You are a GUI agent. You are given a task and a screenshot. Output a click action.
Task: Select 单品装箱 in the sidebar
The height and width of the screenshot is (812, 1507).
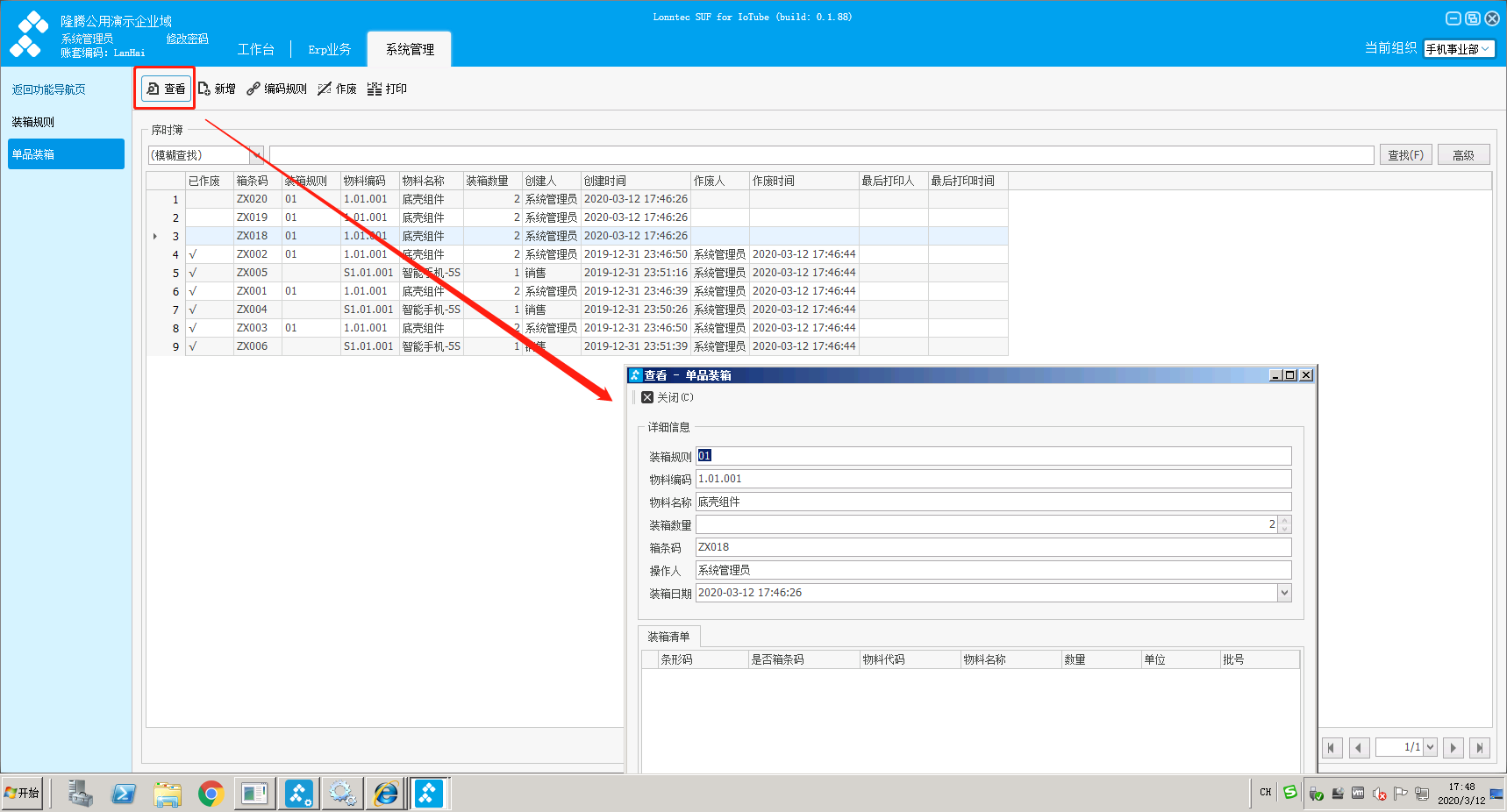66,153
